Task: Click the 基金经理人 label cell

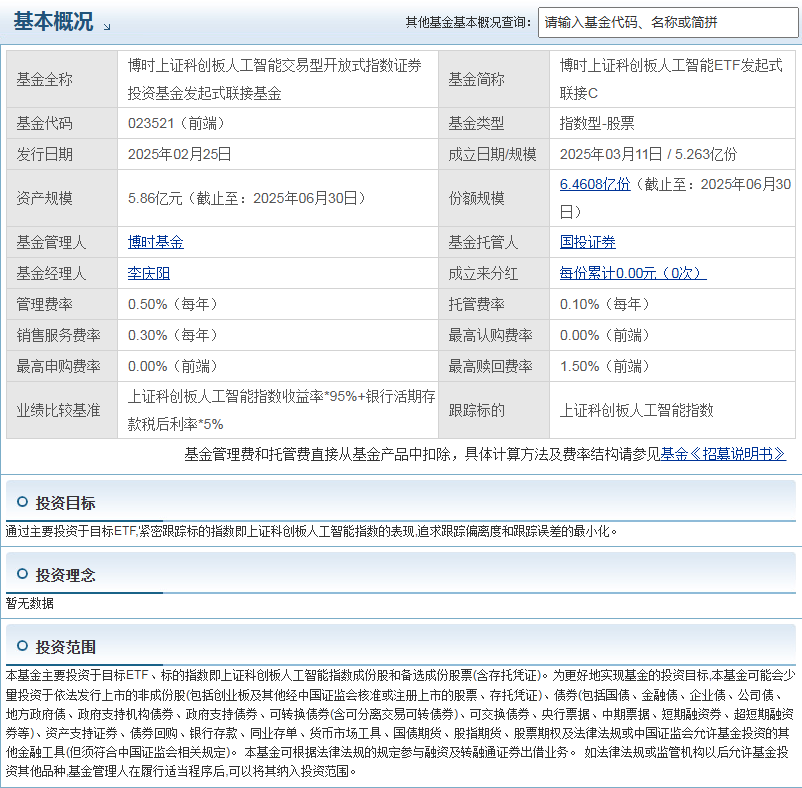Action: [62, 273]
